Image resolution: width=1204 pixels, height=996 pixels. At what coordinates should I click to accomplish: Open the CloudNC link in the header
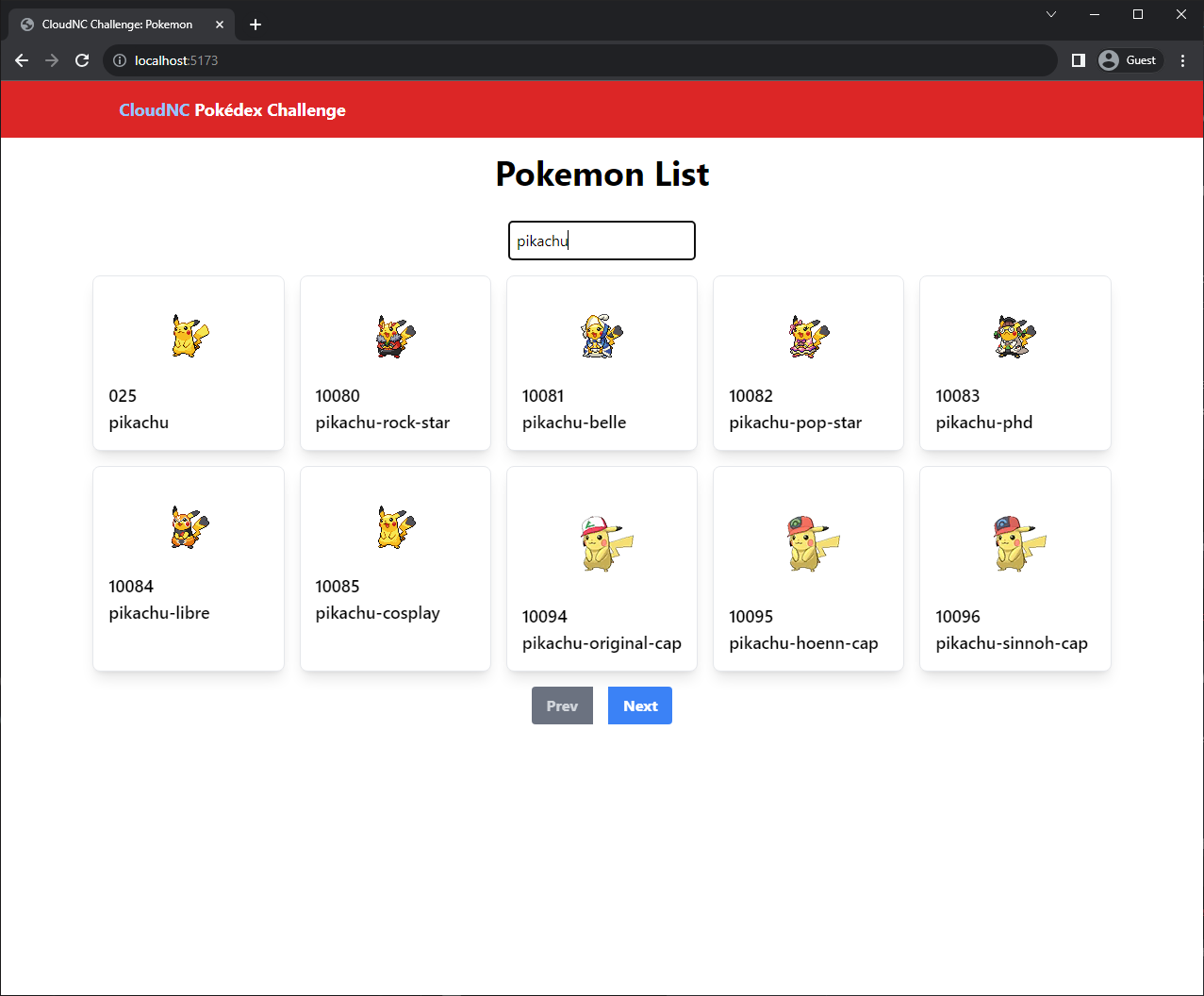(x=154, y=110)
